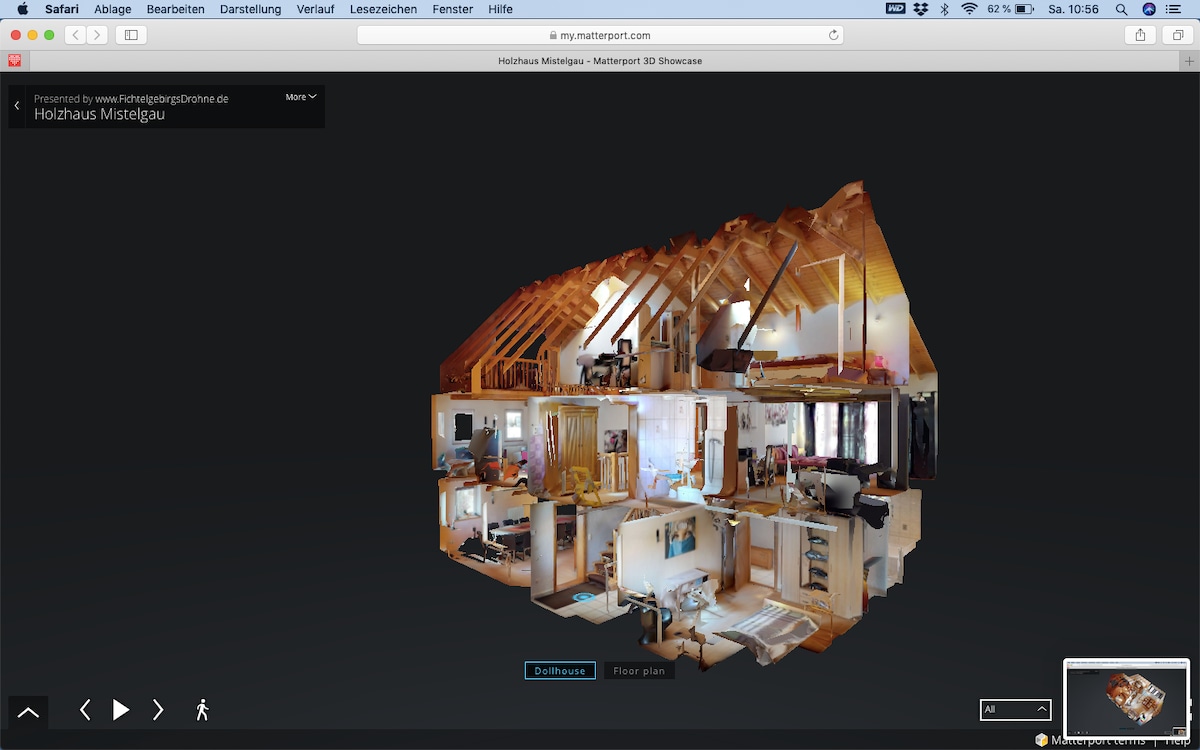Open the All floors selector

1015,709
